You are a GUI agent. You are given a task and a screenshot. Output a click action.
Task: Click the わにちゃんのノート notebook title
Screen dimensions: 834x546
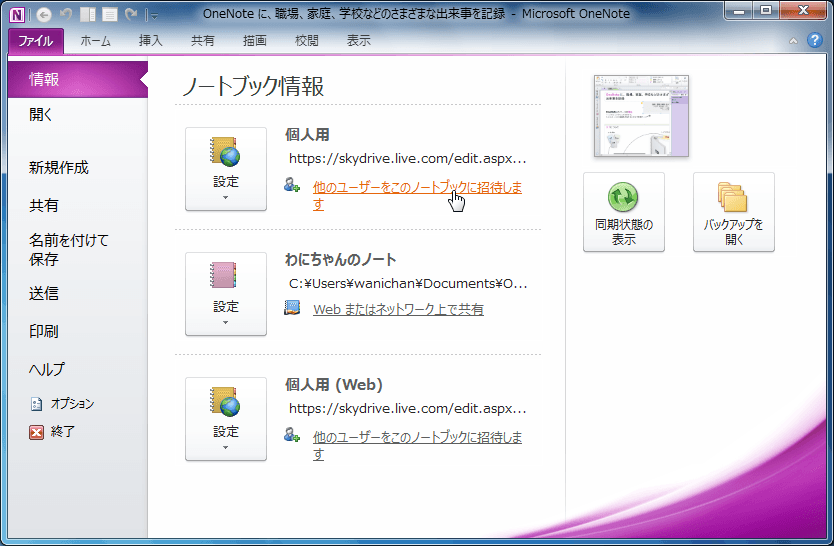pyautogui.click(x=341, y=259)
